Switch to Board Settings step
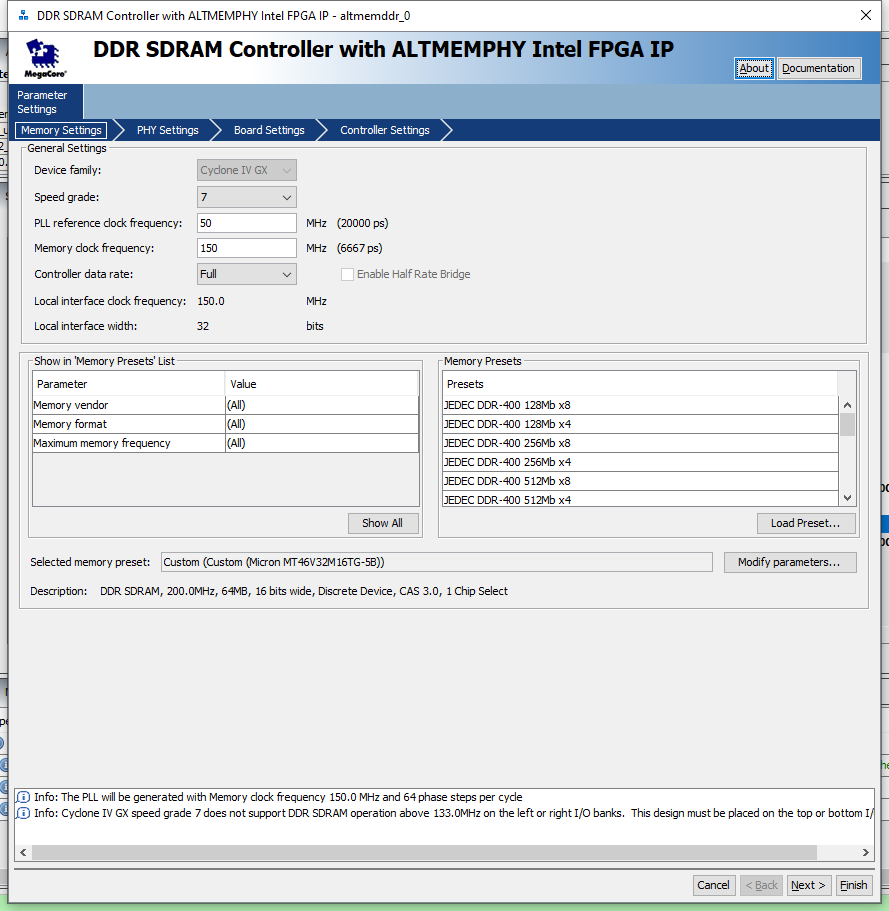 pyautogui.click(x=269, y=130)
